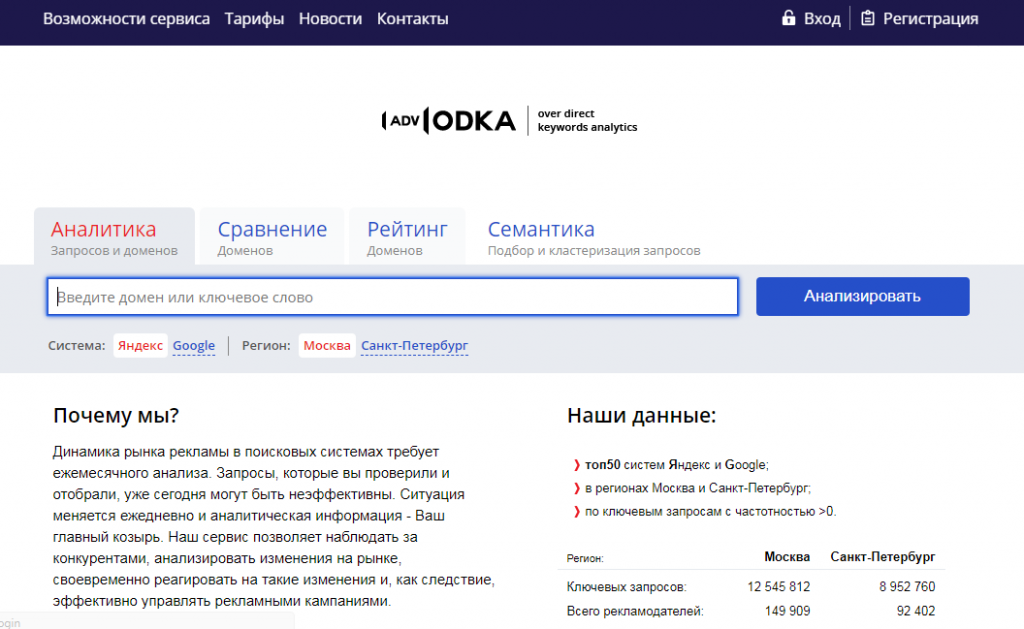
Task: Click the lock icon beside Вход
Action: (788, 18)
